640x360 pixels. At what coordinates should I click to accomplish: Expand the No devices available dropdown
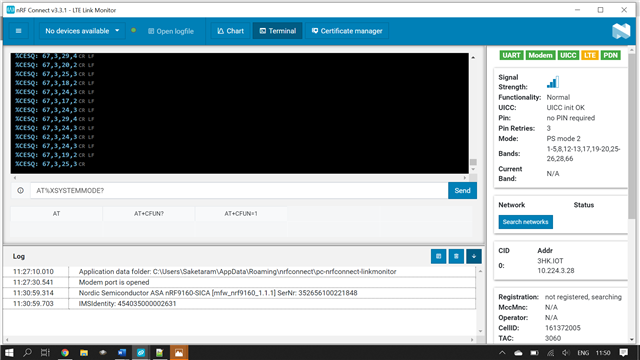pos(82,31)
